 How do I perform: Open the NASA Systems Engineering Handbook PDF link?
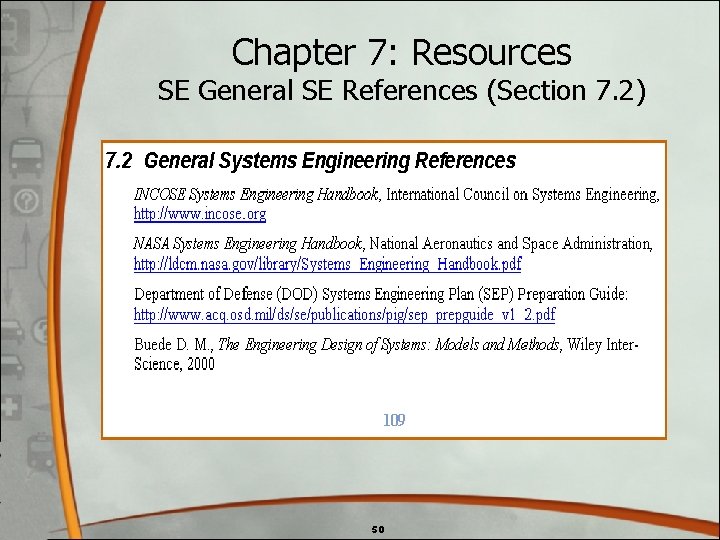click(327, 264)
